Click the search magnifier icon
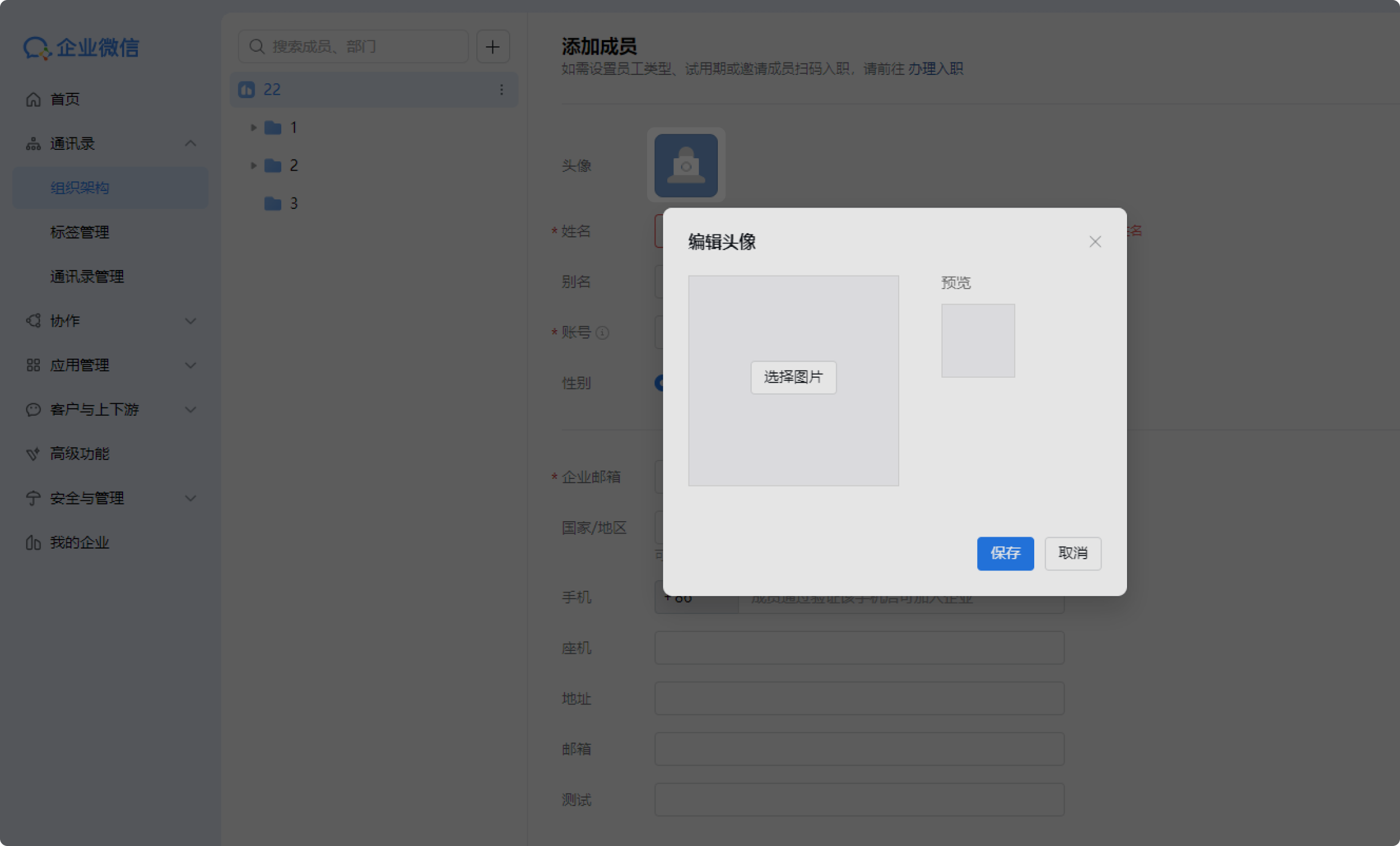 pos(257,46)
